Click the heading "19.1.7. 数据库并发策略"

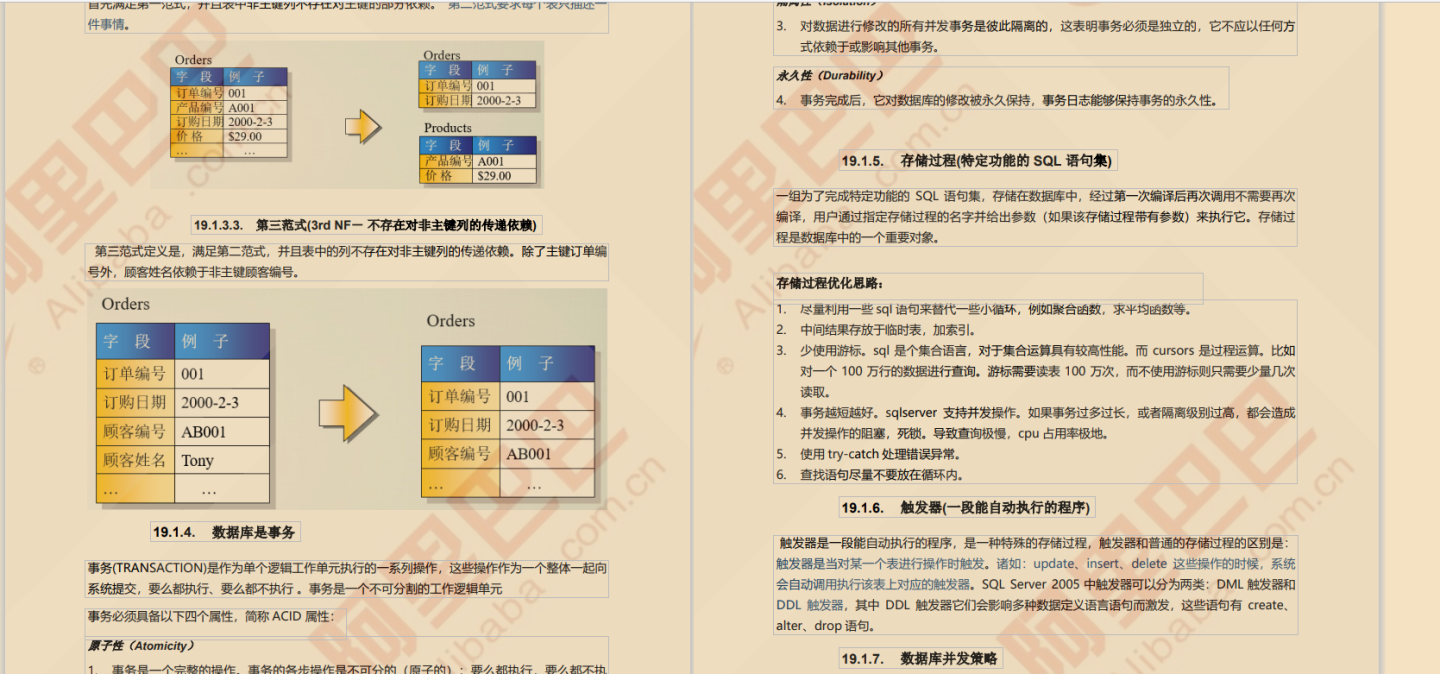920,658
